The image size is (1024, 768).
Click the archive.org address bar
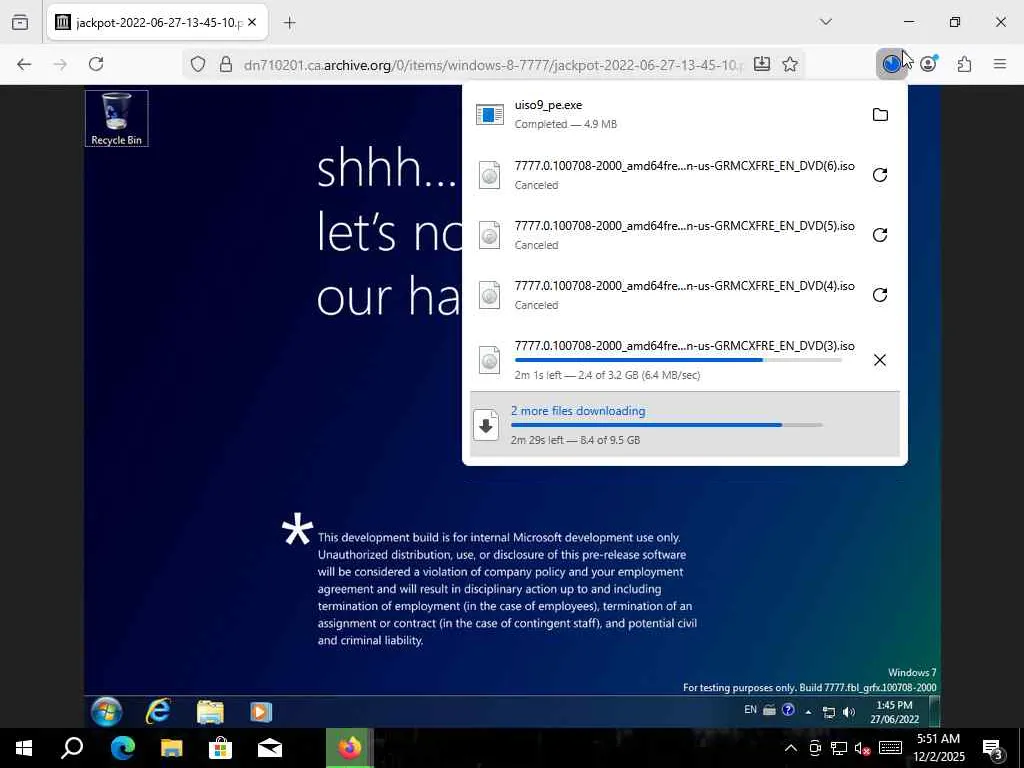(493, 65)
